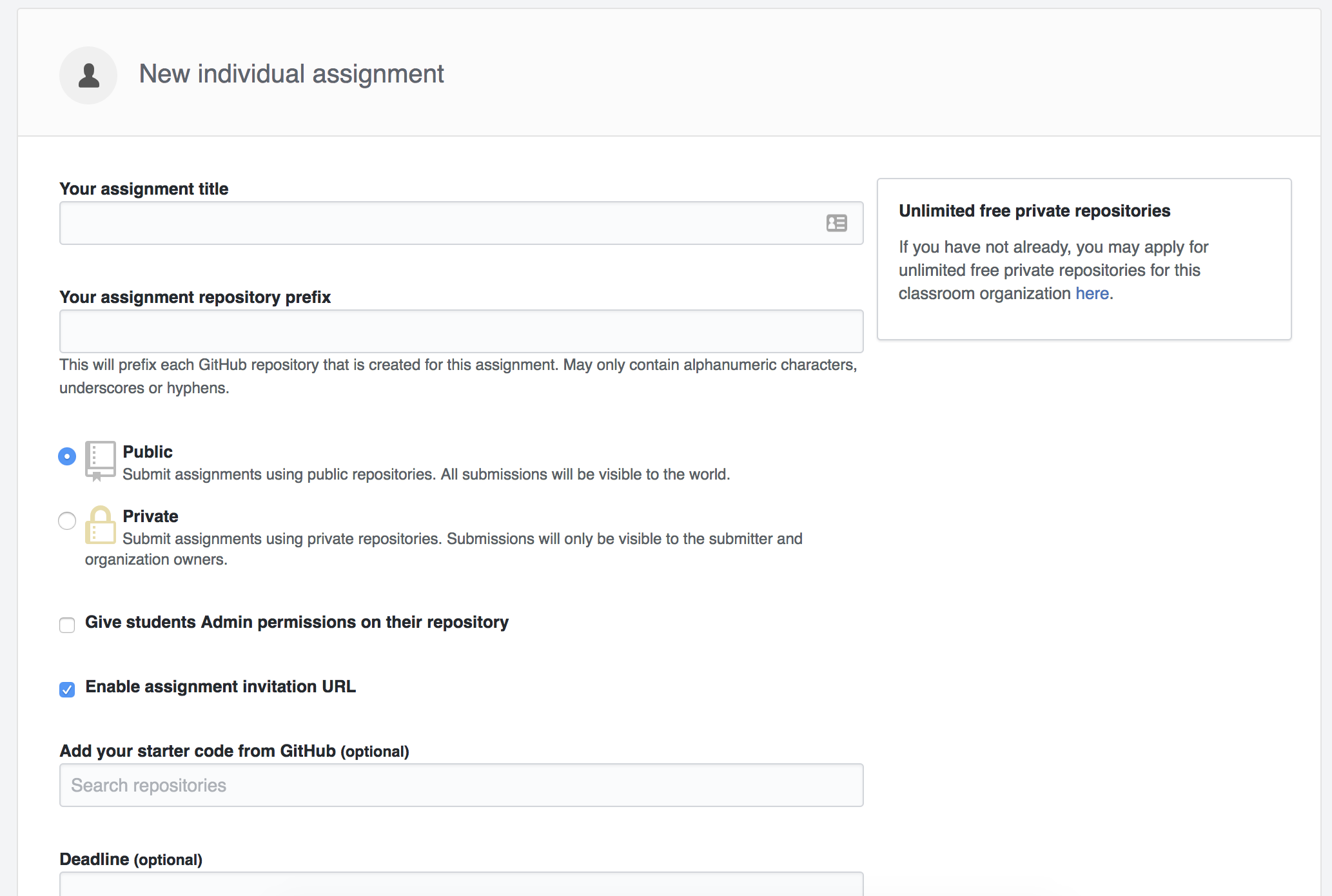The image size is (1332, 896).
Task: Click the private repository lock icon
Action: [100, 525]
